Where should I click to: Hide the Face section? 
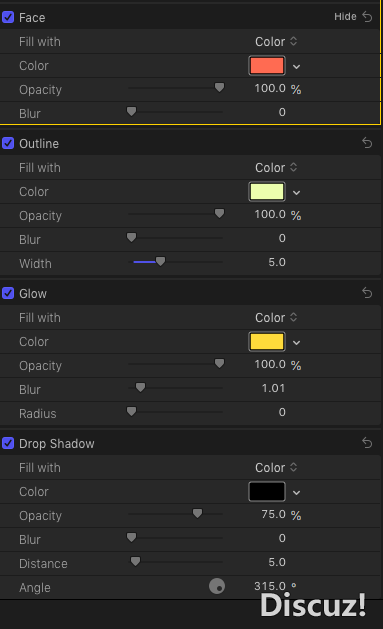(345, 17)
